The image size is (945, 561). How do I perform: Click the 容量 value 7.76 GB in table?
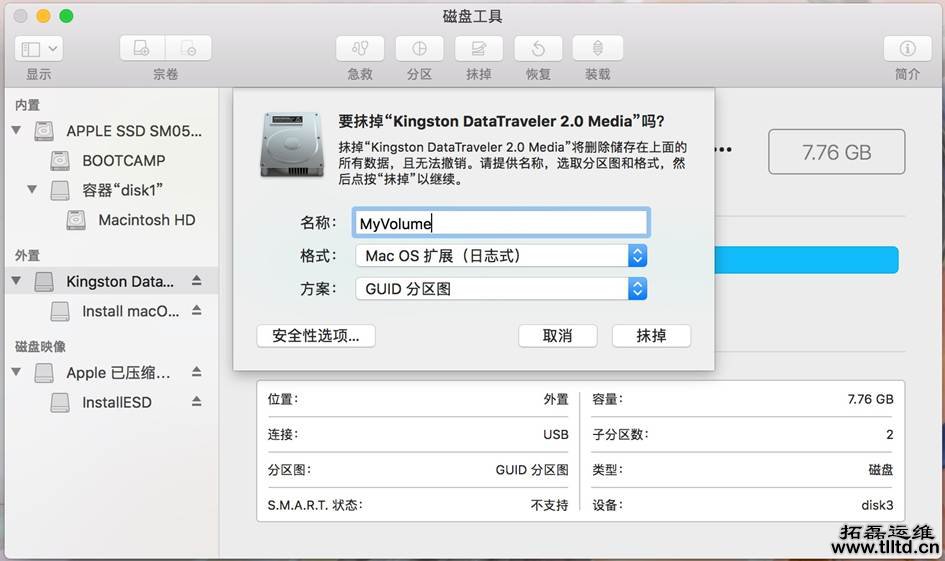(x=870, y=399)
